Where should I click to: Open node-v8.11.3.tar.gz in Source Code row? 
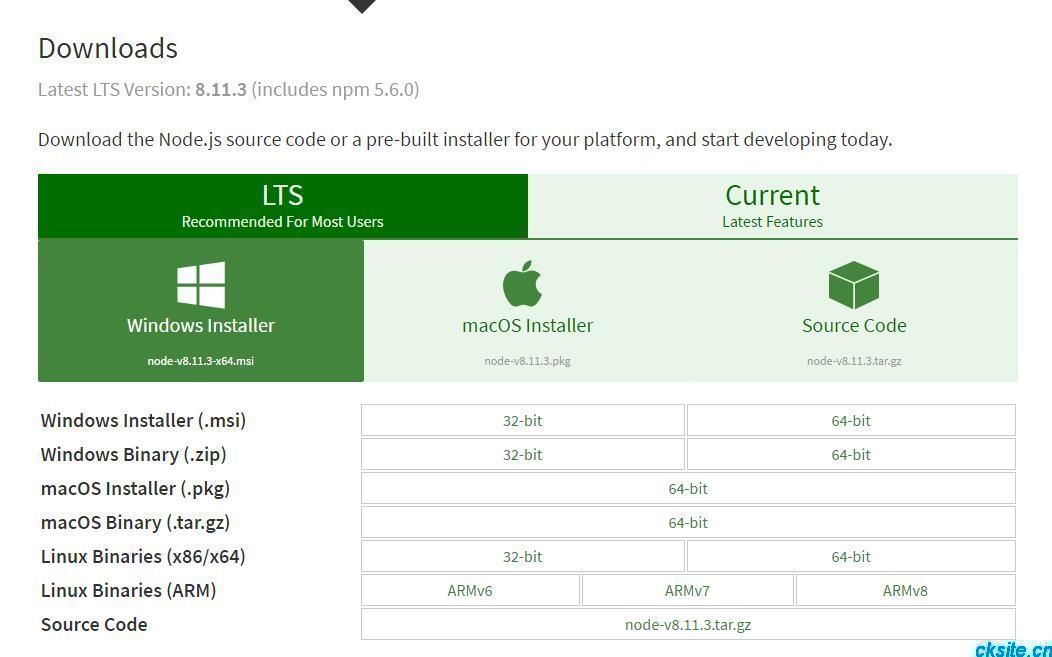coord(688,625)
